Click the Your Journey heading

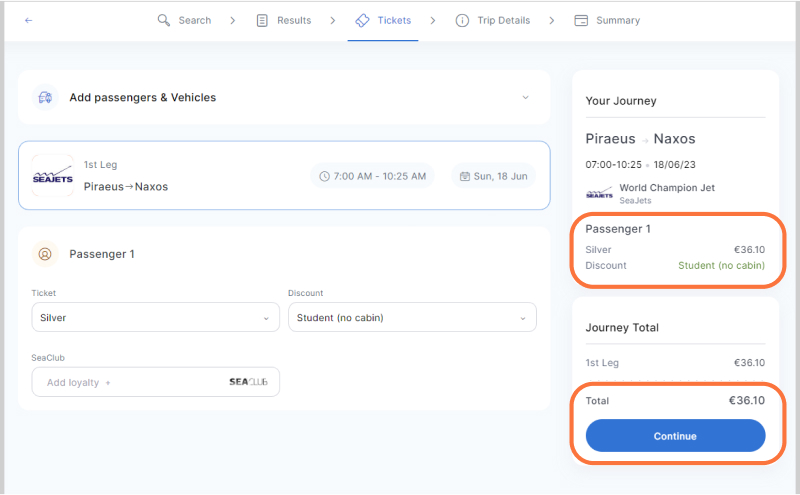click(621, 101)
